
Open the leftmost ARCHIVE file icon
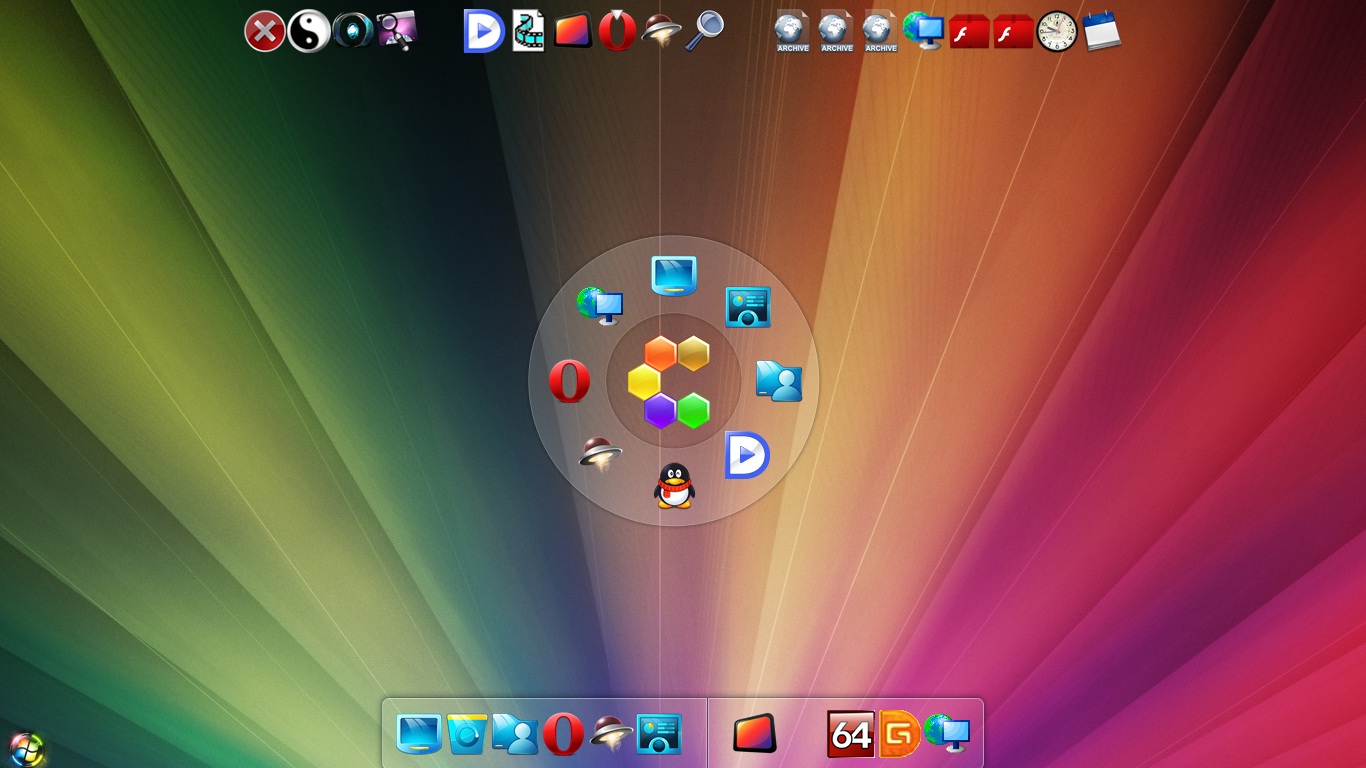pos(792,31)
